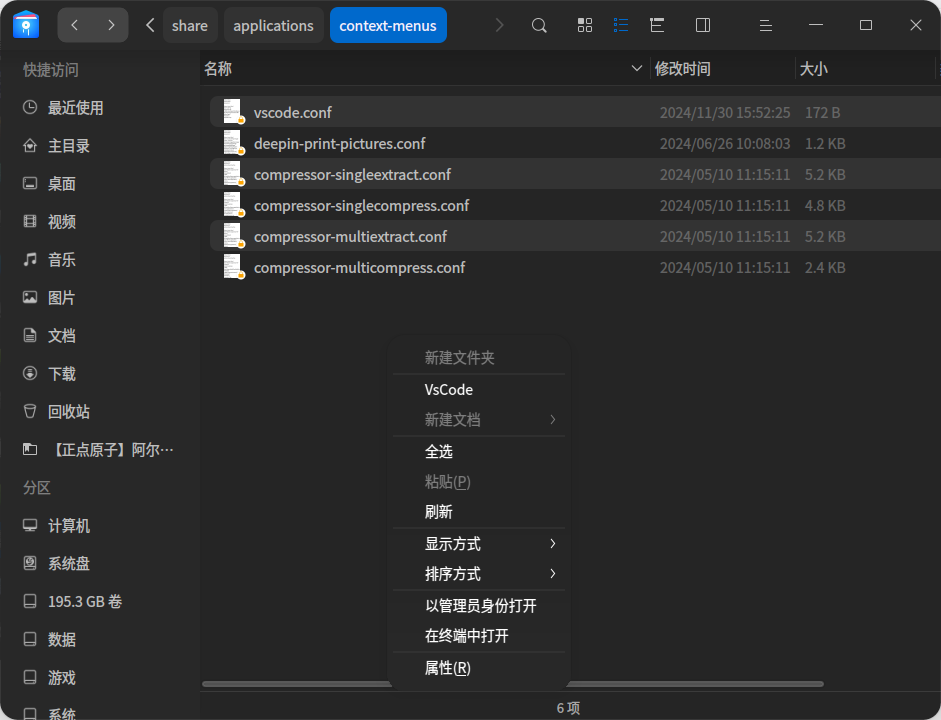Expand the 新建文档 submenu arrow
The height and width of the screenshot is (720, 941).
(x=553, y=420)
